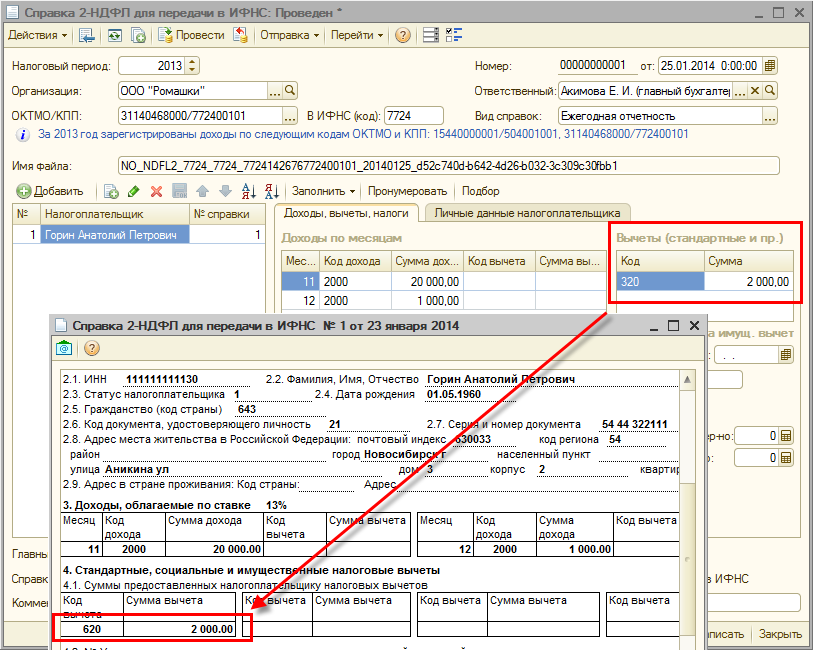813x650 pixels.
Task: Sort the taxpayer list in ascending order
Action: pyautogui.click(x=247, y=191)
